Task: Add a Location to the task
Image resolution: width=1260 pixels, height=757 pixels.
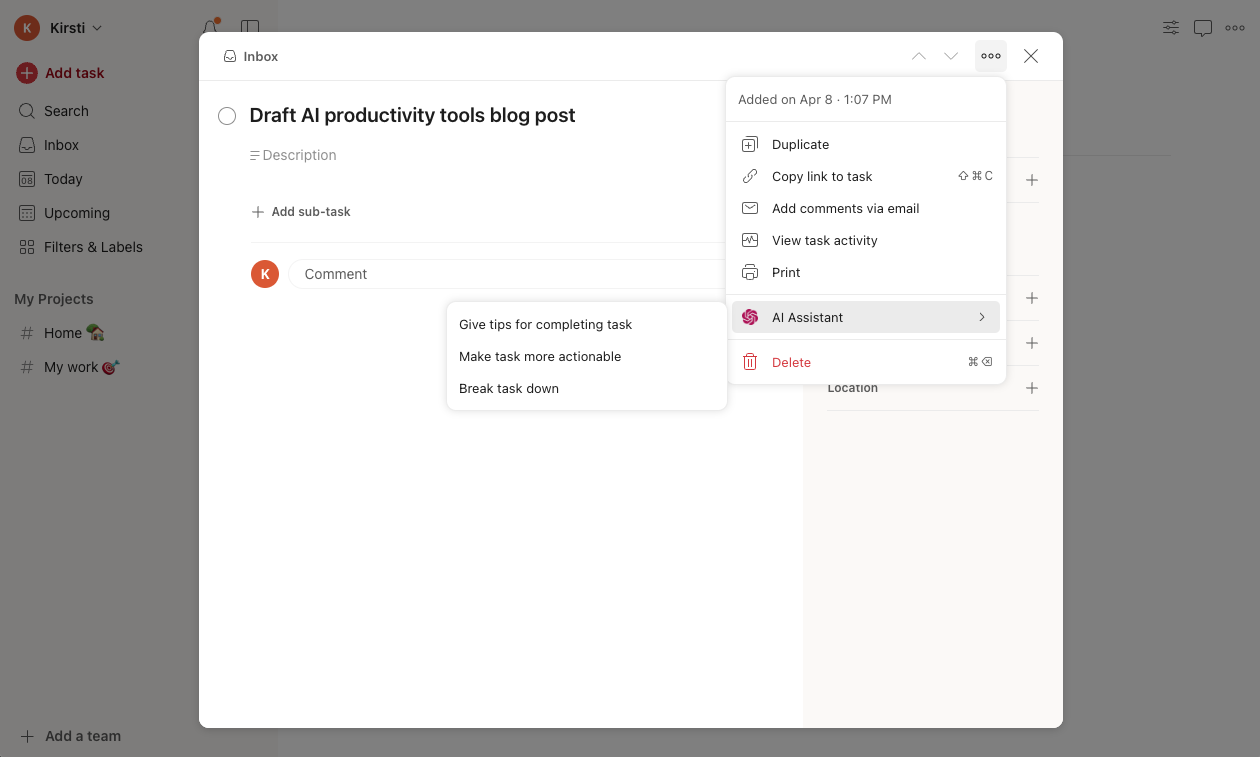Action: click(1031, 388)
